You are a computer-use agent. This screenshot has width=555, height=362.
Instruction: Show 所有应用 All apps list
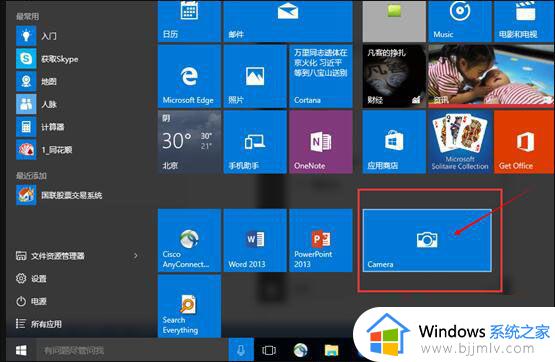click(39, 324)
